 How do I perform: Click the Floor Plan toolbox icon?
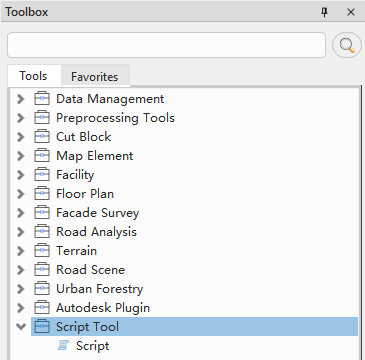42,194
